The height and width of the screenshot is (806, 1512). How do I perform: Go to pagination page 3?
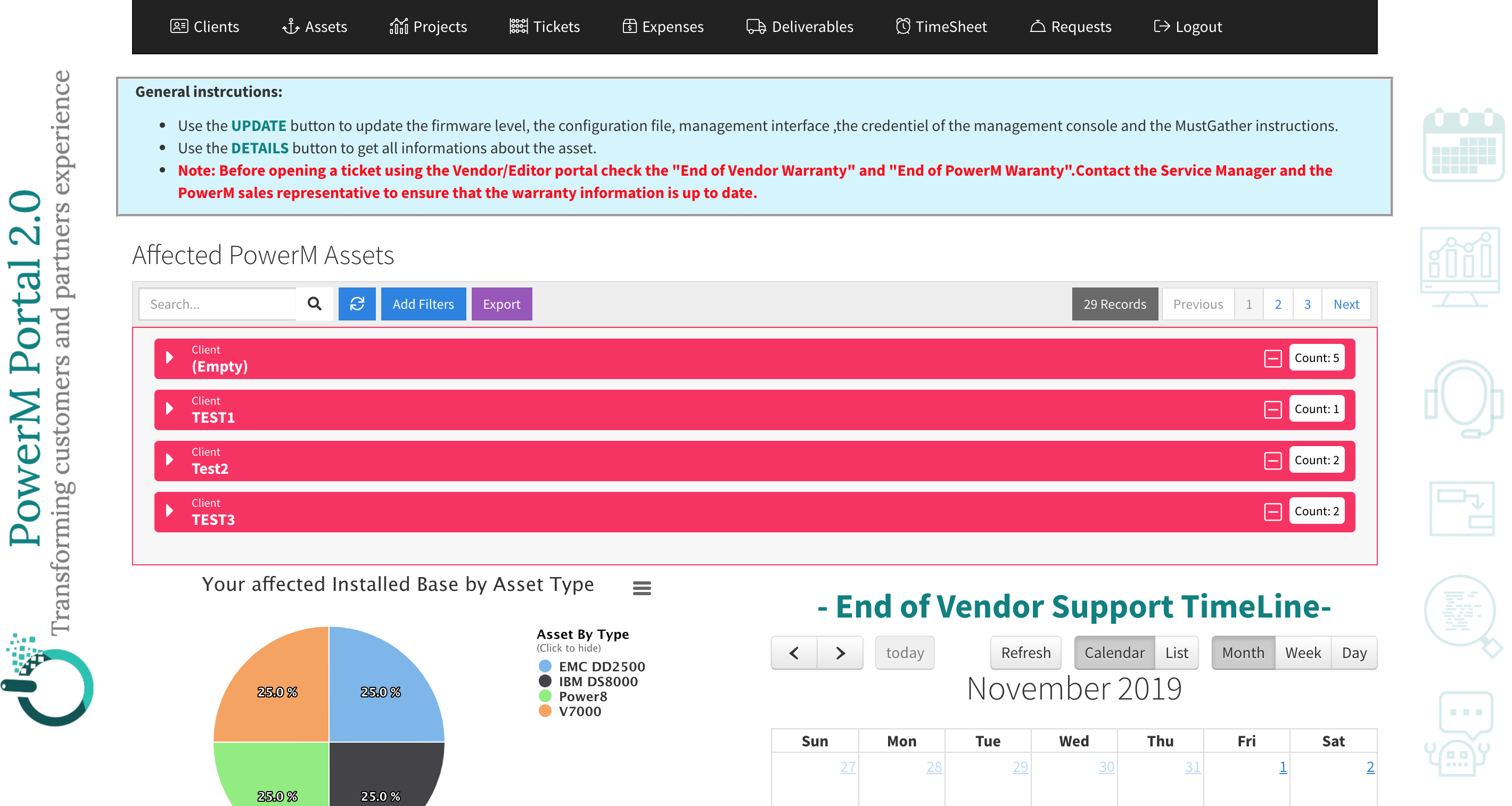pos(1306,303)
